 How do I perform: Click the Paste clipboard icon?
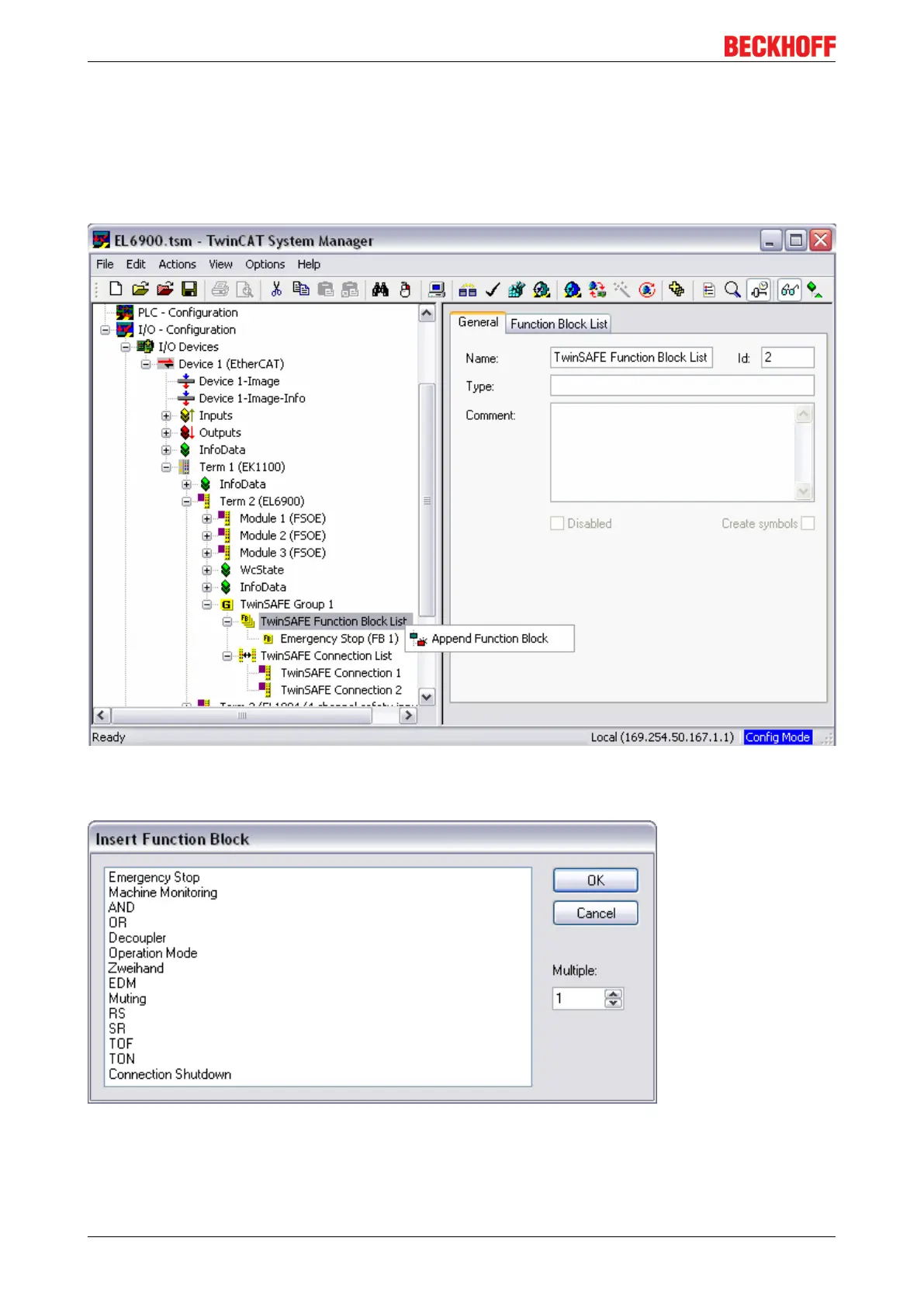pos(326,289)
